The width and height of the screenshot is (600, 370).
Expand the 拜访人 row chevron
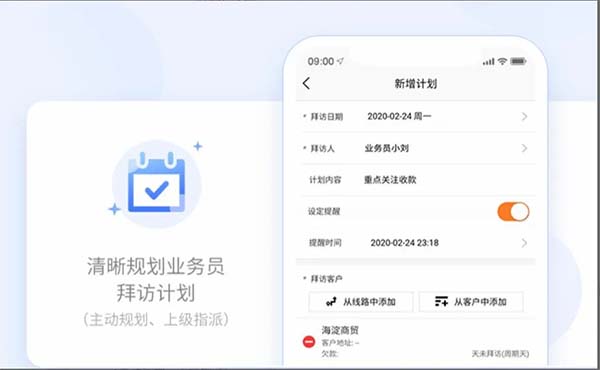524,148
